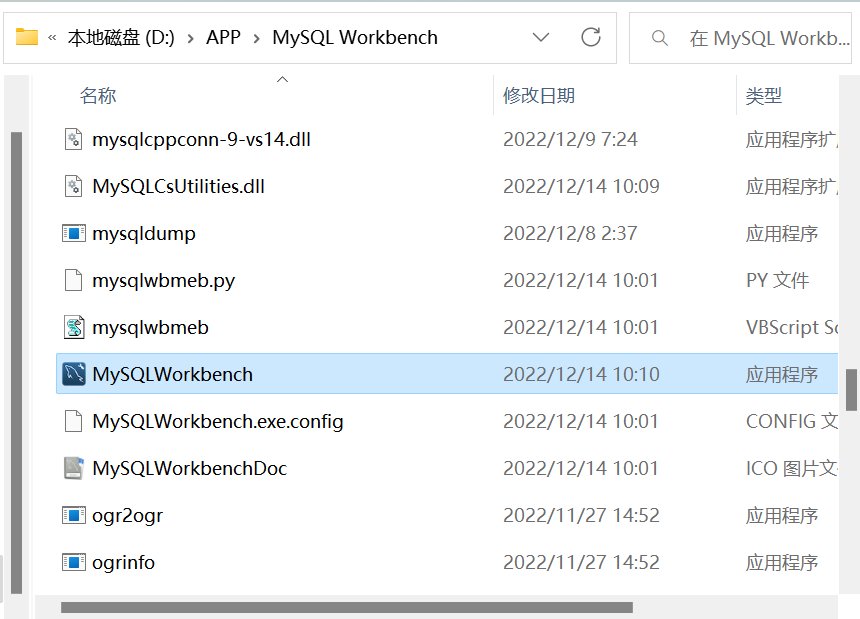Click the MySQL Workbench breadcrumb

point(355,37)
